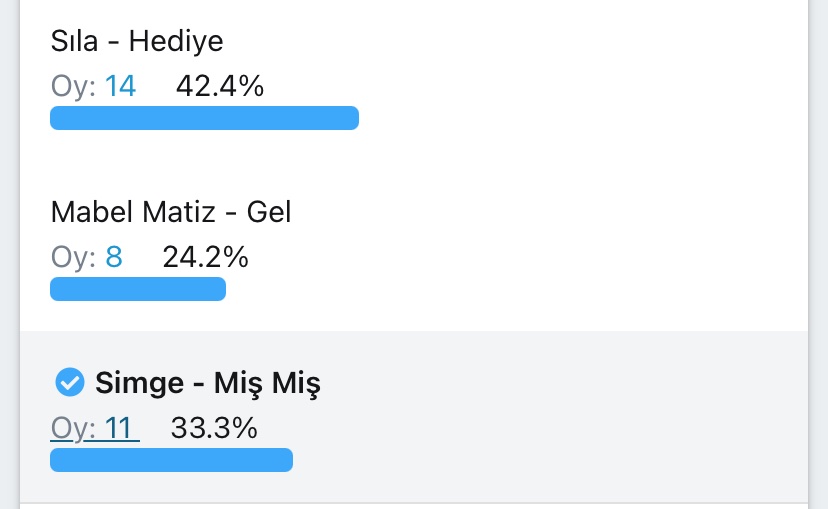
Task: Click the 33.3% percentage text
Action: (x=214, y=429)
